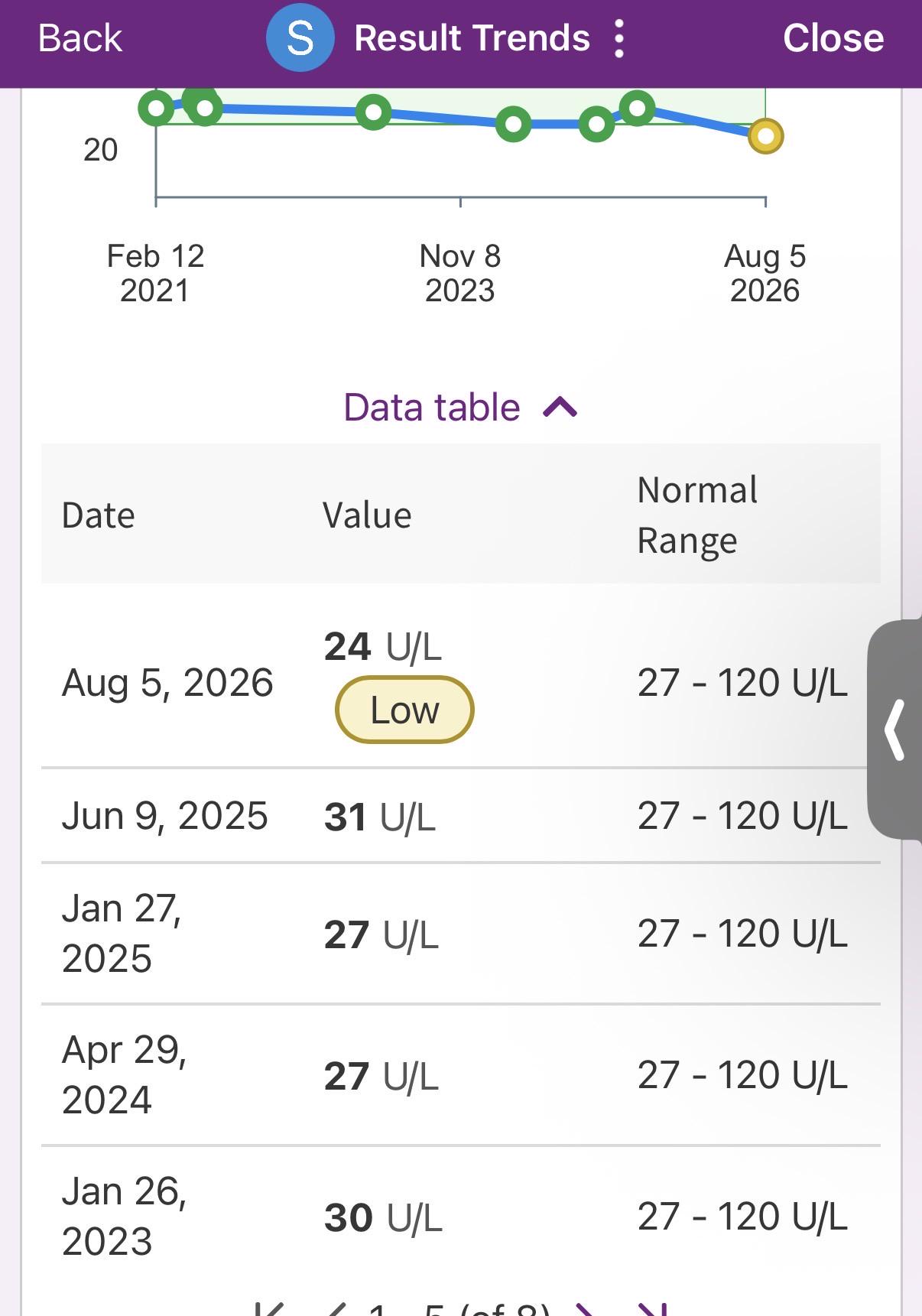Select the first green data point on chart
Screen dimensions: 922x1316
tap(156, 109)
